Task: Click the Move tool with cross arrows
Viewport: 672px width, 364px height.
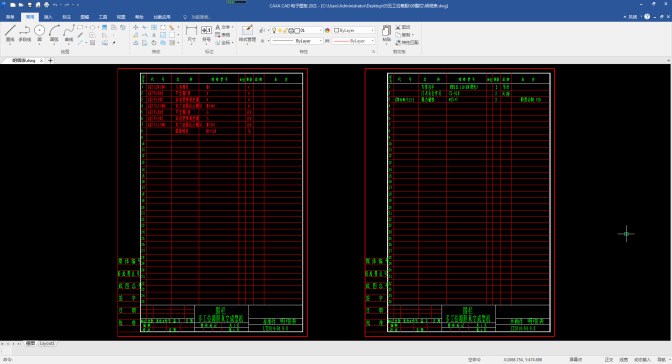Action: [x=135, y=27]
